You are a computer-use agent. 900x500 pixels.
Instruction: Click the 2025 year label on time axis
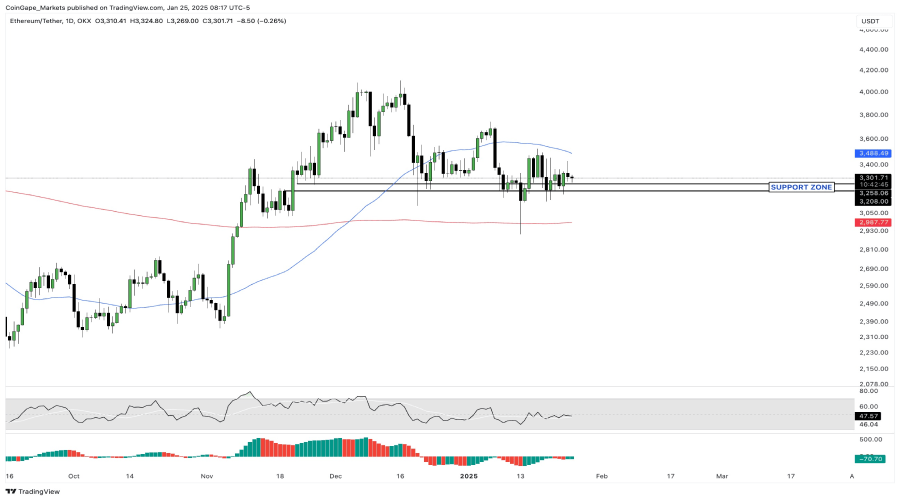tap(469, 476)
